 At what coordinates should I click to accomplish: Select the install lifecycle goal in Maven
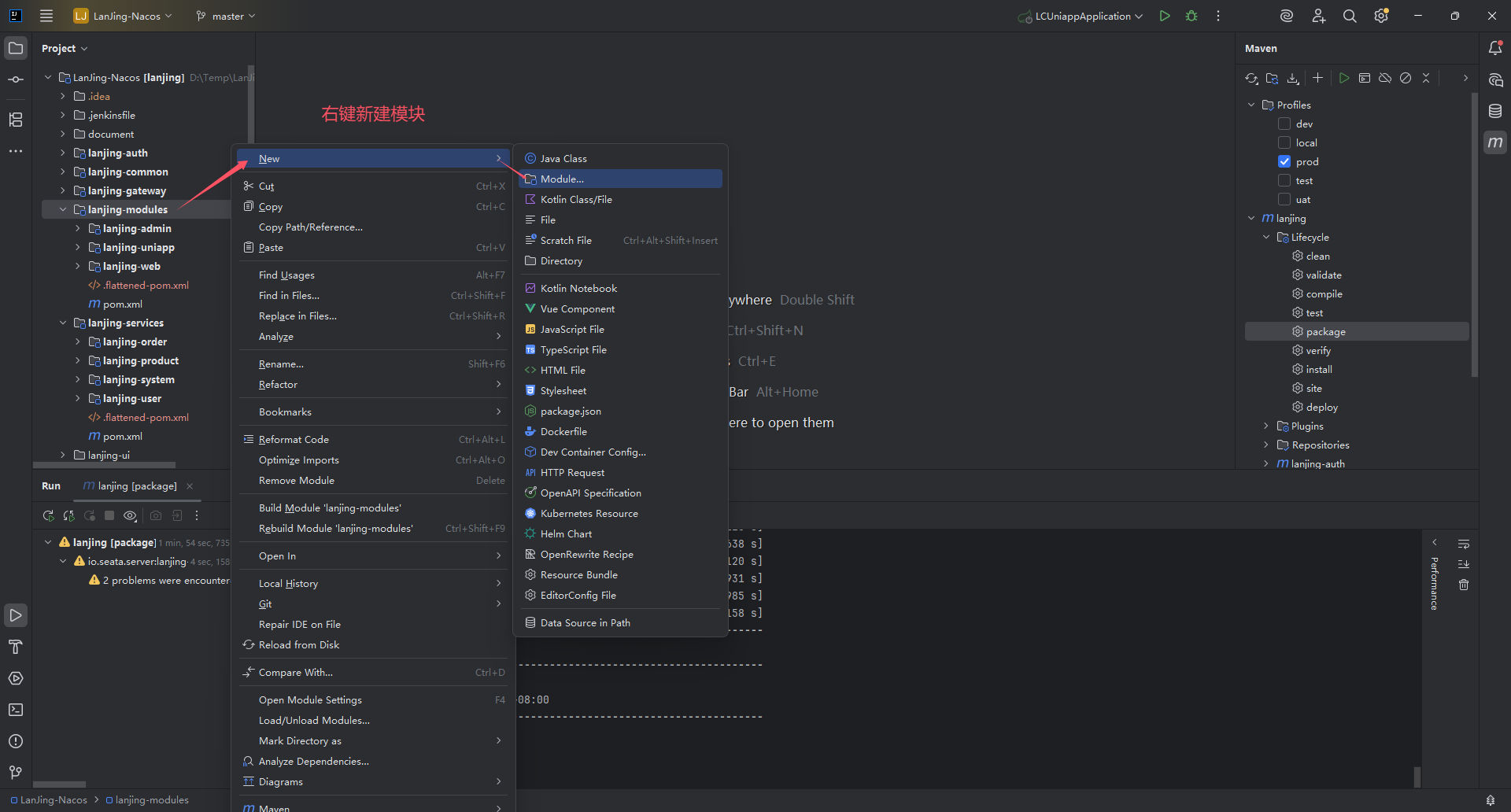(x=1319, y=369)
